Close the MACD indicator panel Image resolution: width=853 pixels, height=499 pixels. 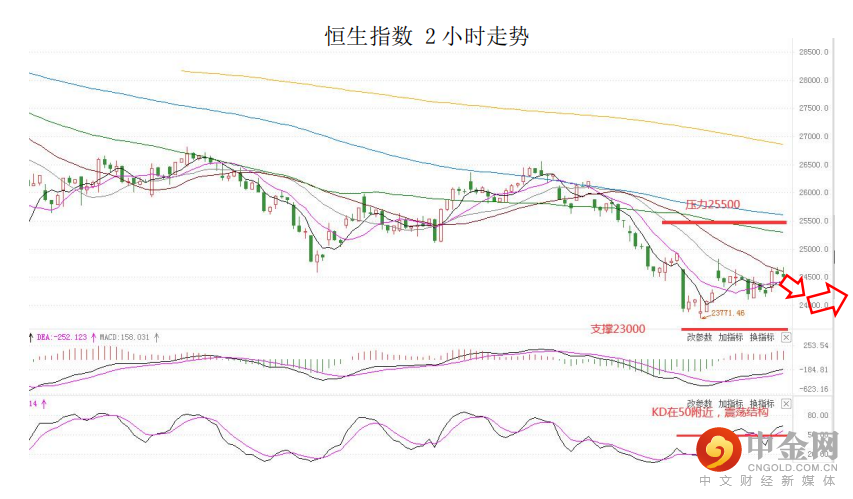pos(786,338)
